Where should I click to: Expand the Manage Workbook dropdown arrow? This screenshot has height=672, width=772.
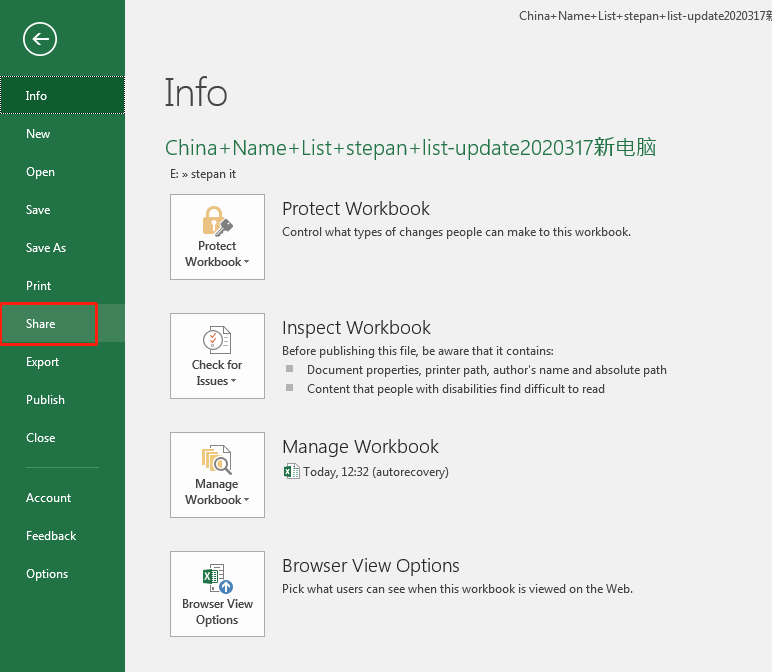[247, 500]
